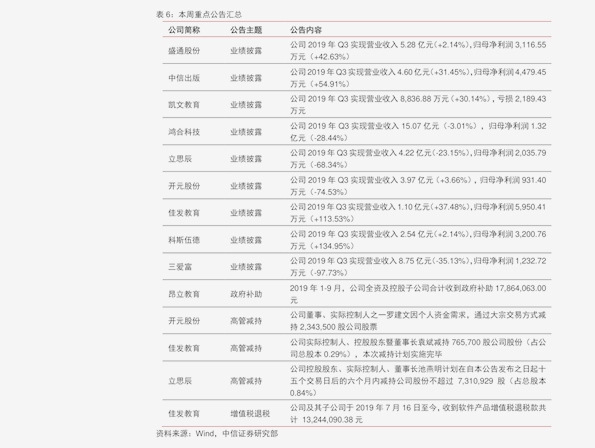The width and height of the screenshot is (595, 448).
Task: Click the table title 表 6：本周重点公告汇总
Action: point(199,14)
